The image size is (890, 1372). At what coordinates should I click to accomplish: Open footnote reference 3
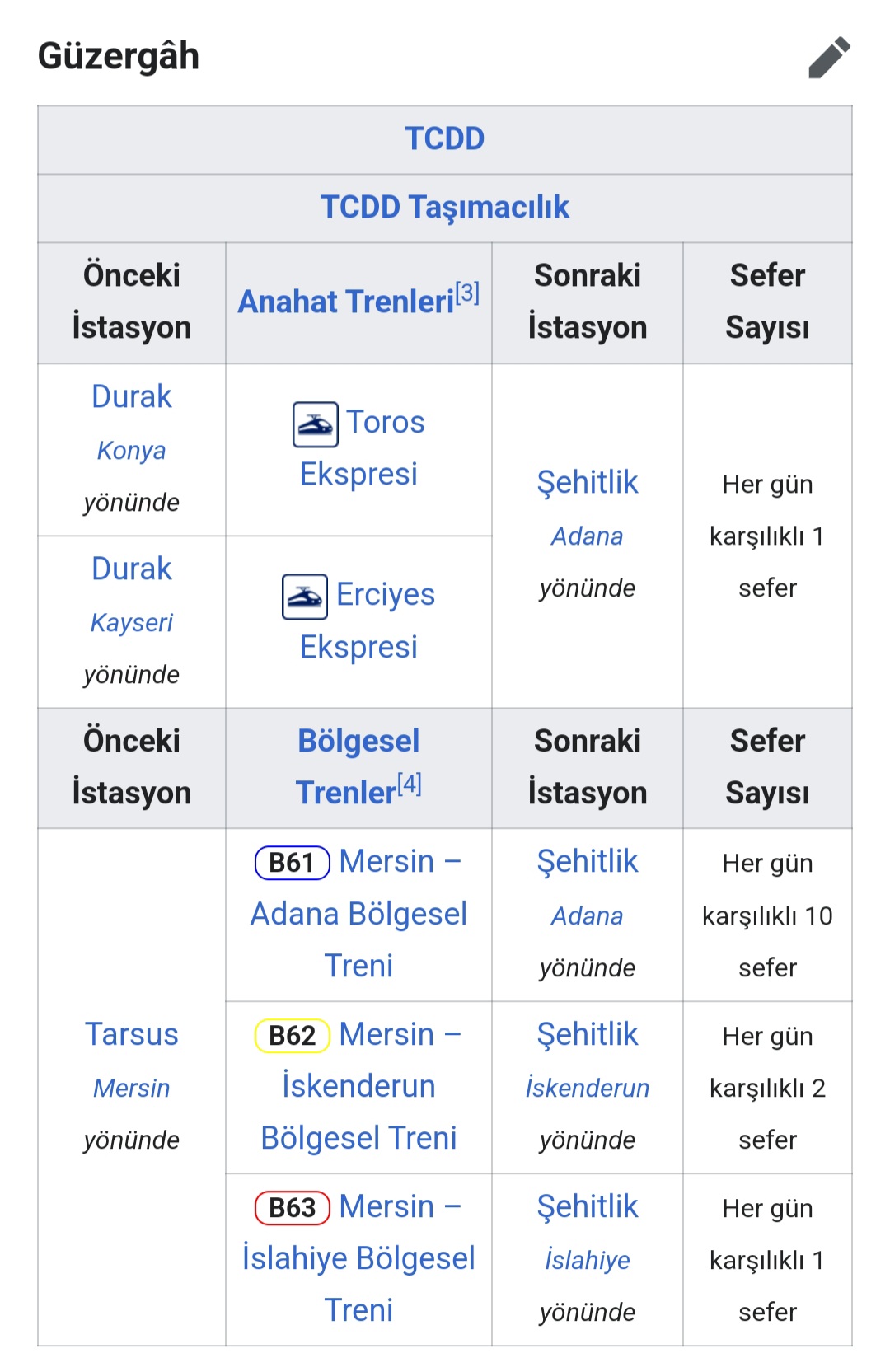pos(467,293)
